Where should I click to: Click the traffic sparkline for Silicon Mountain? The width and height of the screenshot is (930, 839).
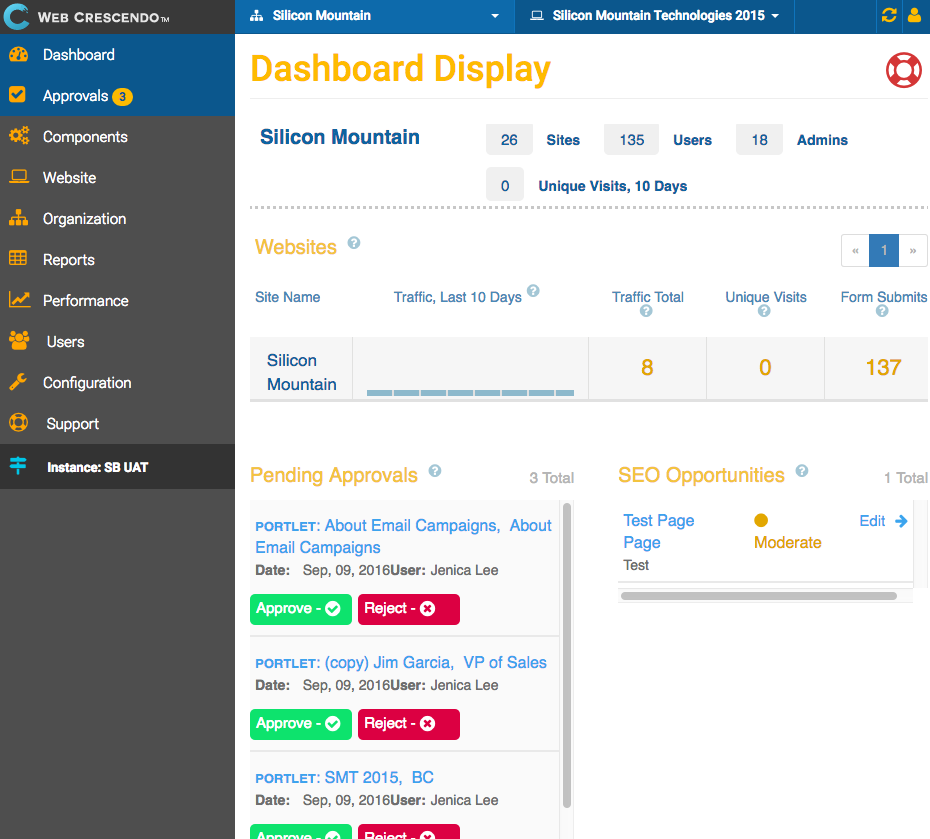(470, 393)
